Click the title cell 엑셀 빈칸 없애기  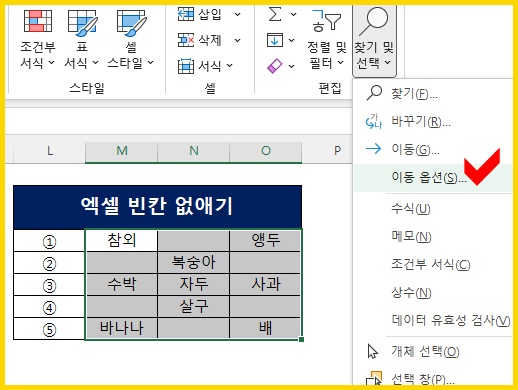click(158, 207)
